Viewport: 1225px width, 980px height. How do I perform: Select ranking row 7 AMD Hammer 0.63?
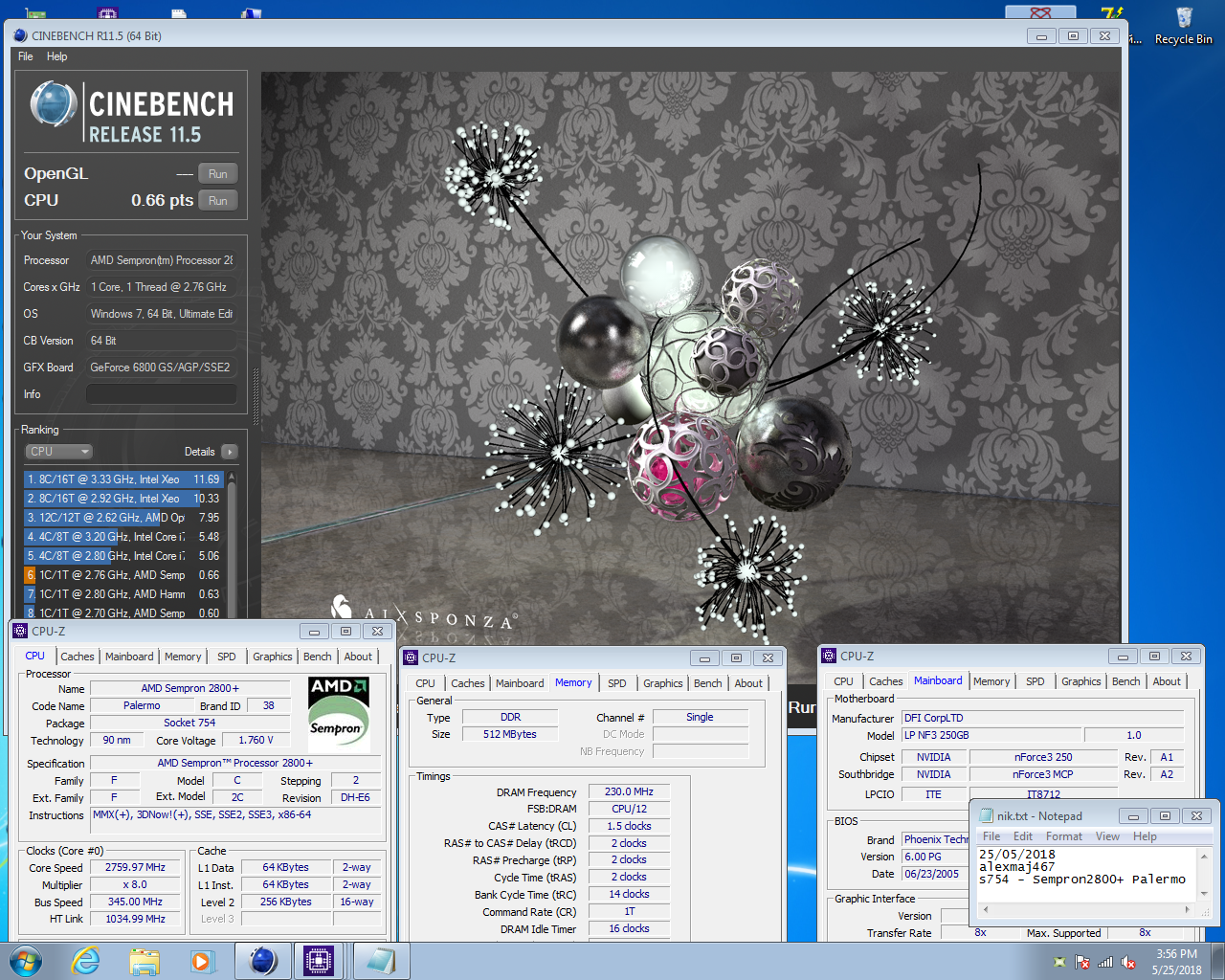click(x=123, y=594)
